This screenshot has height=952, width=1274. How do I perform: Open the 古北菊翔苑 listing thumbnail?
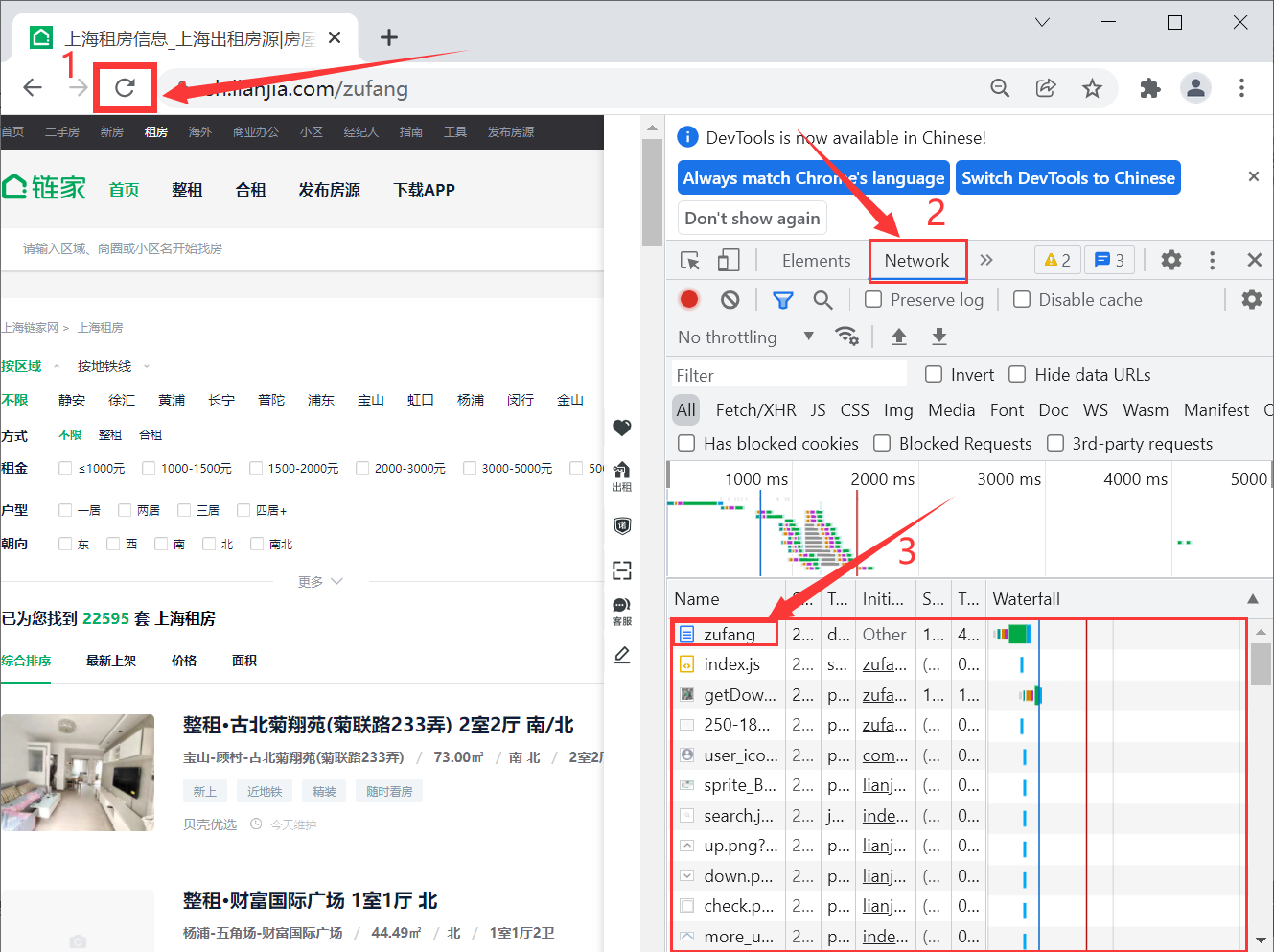pyautogui.click(x=78, y=772)
